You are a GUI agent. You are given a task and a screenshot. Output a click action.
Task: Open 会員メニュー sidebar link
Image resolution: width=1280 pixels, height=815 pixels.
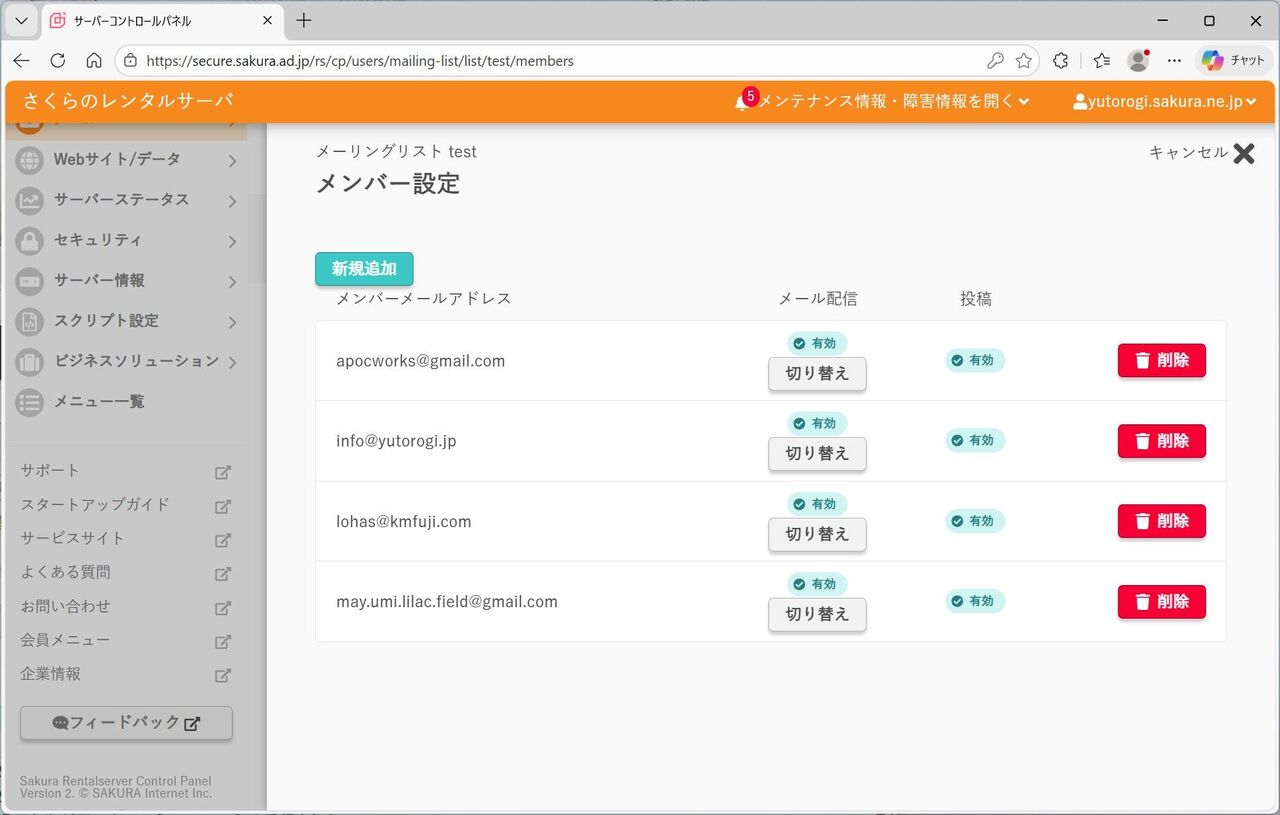point(65,640)
